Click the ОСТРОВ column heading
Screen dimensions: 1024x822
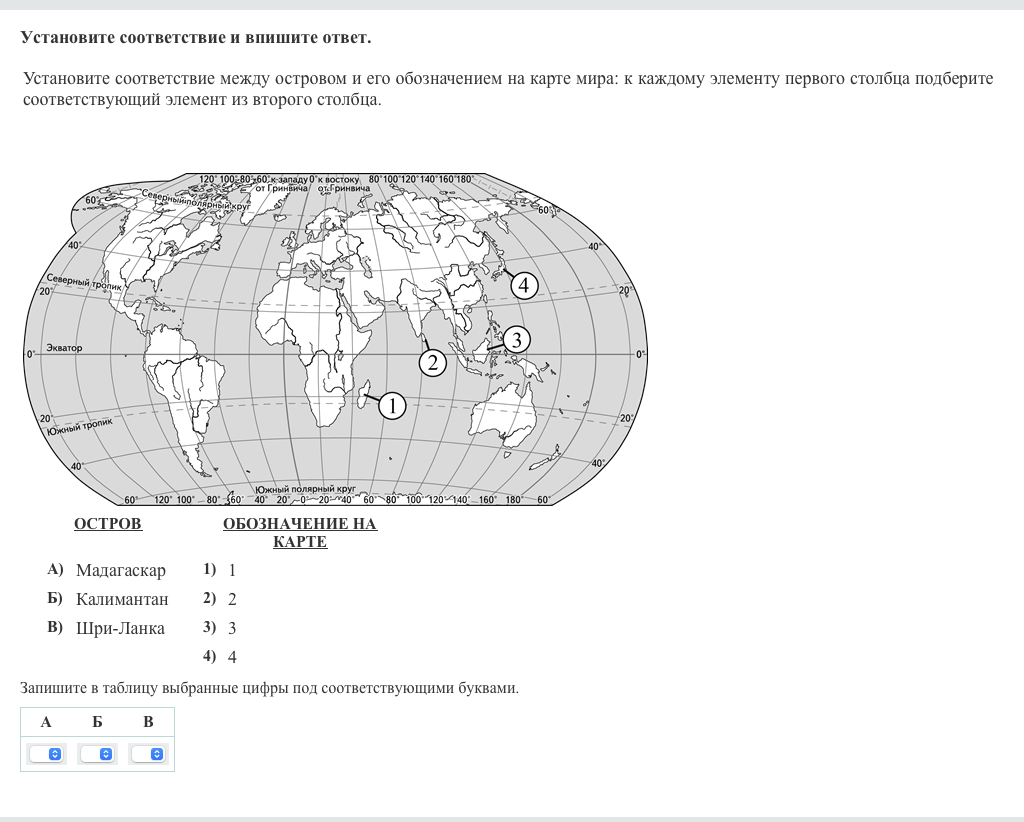[x=108, y=524]
